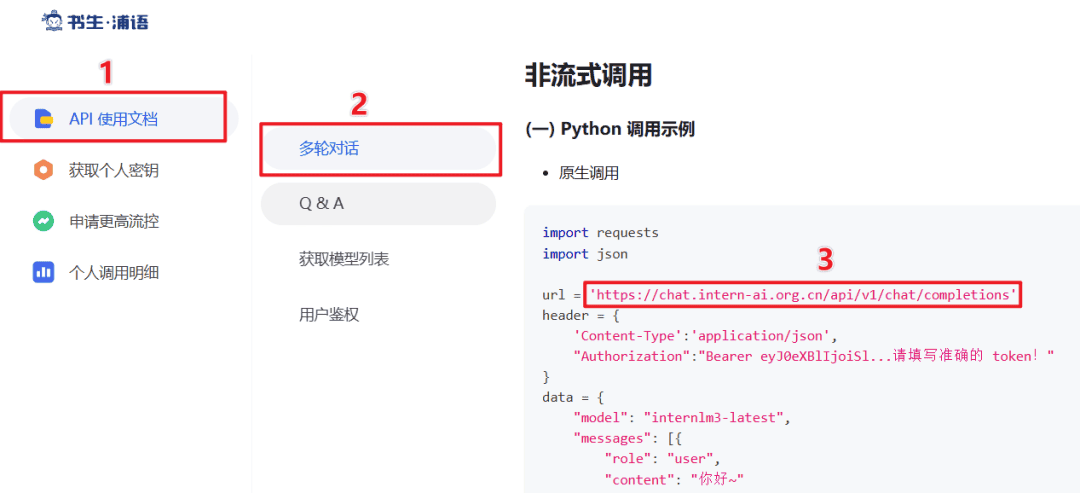Click the API 使用文档 document icon
Viewport: 1080px width, 493px height.
[43, 118]
